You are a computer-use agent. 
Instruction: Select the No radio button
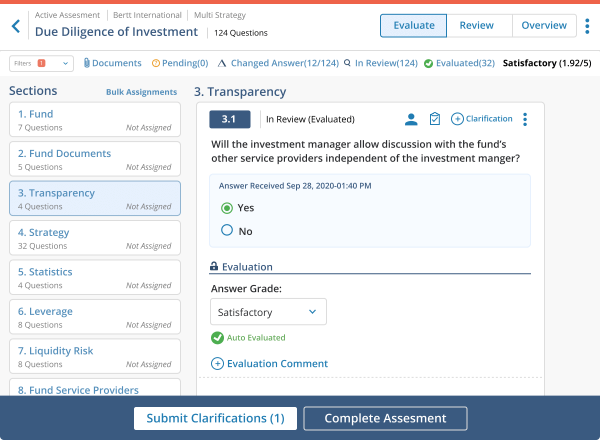[x=227, y=230]
